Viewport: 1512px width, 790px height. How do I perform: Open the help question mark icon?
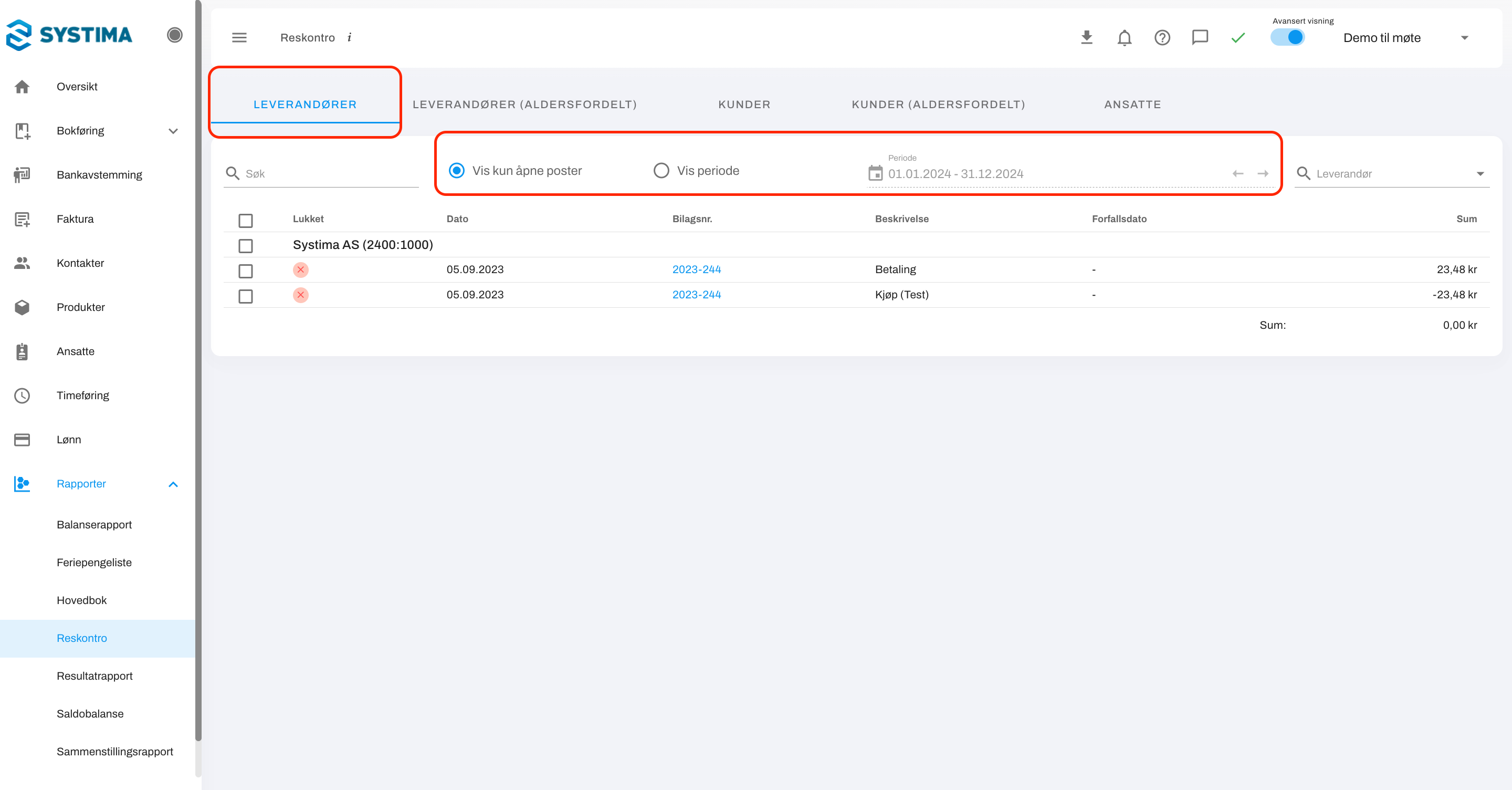click(x=1162, y=38)
